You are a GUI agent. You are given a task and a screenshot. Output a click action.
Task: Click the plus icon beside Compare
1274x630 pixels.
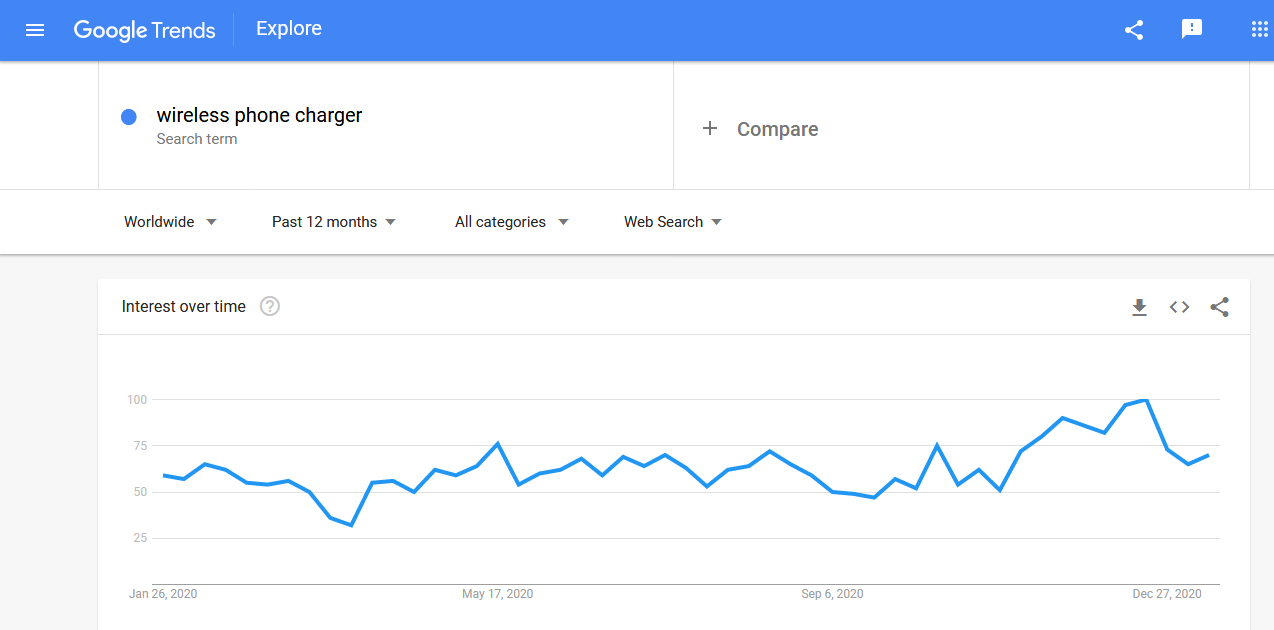tap(710, 128)
